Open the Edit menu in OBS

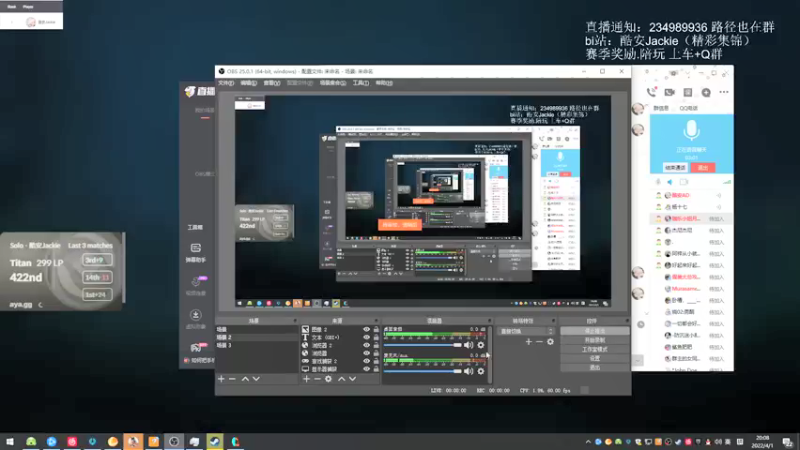click(248, 83)
